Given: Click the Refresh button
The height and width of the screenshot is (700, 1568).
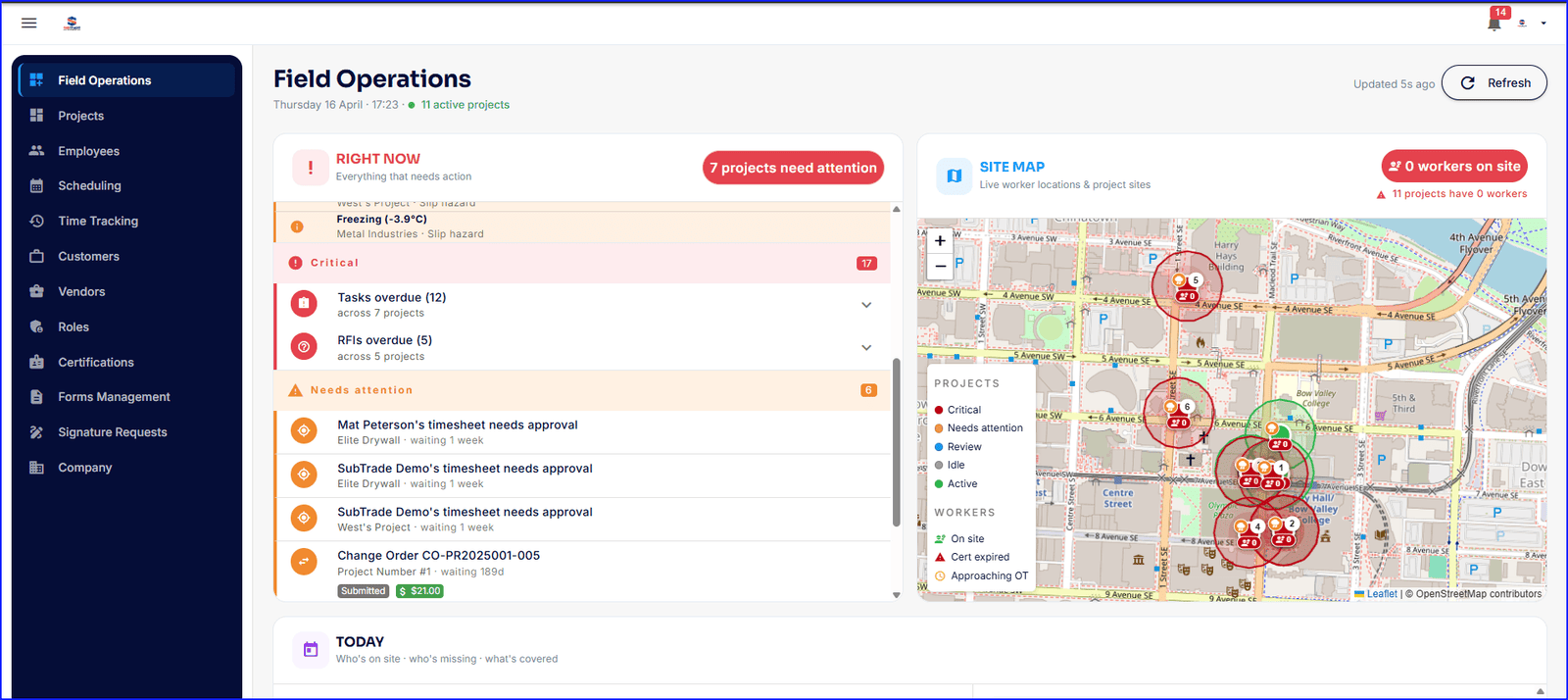Looking at the screenshot, I should 1494,82.
